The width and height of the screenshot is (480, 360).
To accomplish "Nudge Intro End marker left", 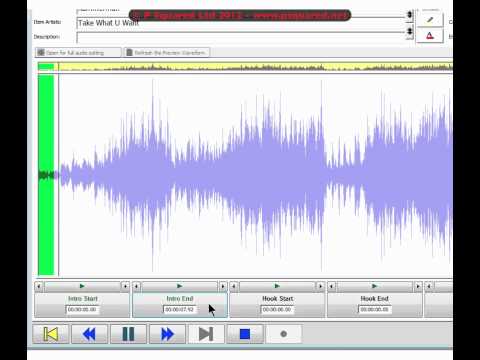I will 136,286.
